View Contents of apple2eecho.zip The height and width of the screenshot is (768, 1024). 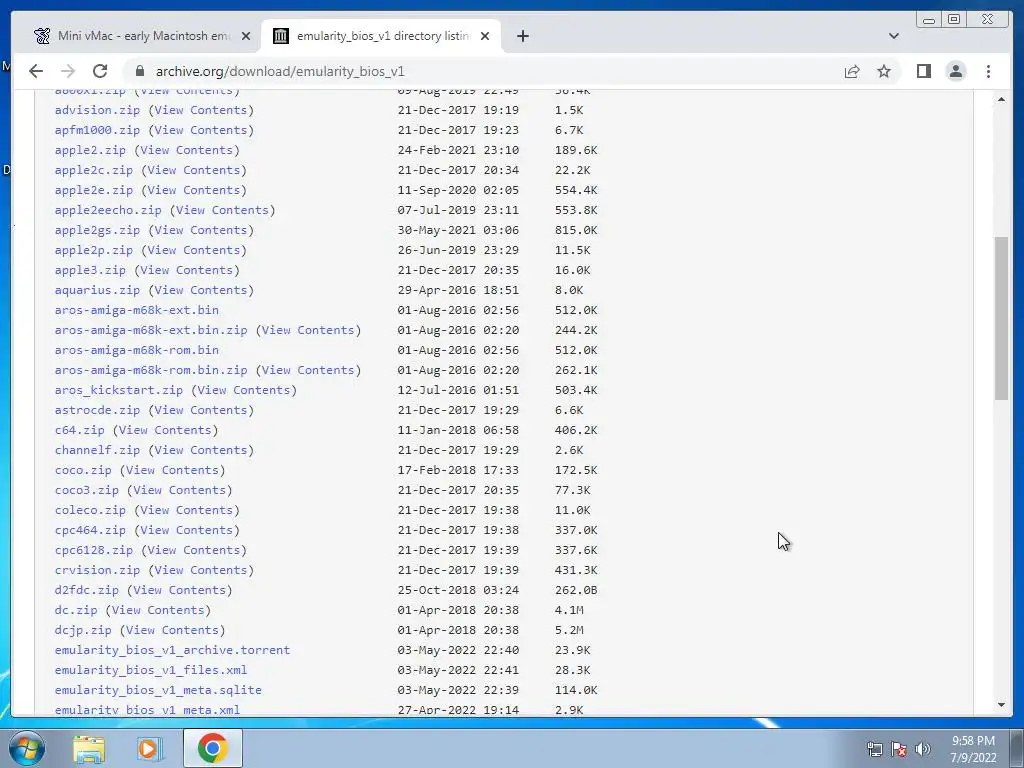click(222, 210)
